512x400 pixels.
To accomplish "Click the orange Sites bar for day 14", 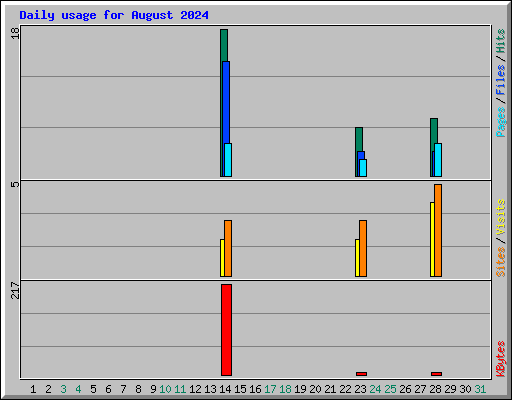I will pyautogui.click(x=228, y=248).
